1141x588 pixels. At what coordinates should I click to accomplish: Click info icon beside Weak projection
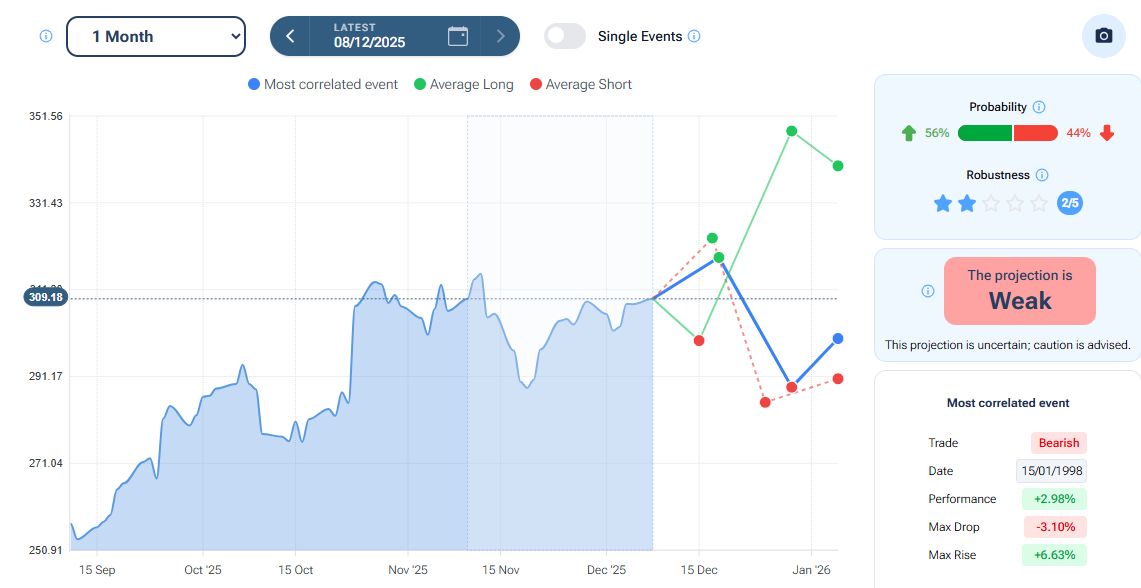click(x=927, y=291)
